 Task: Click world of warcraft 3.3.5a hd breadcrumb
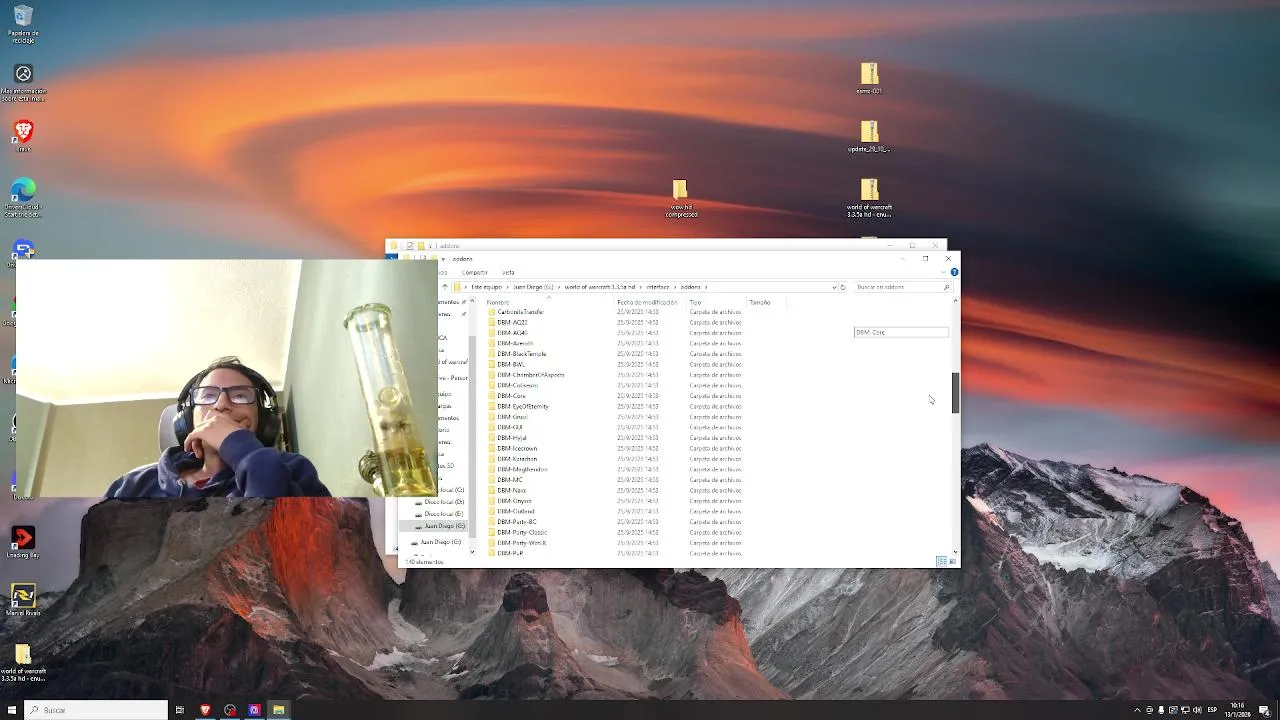(x=600, y=287)
